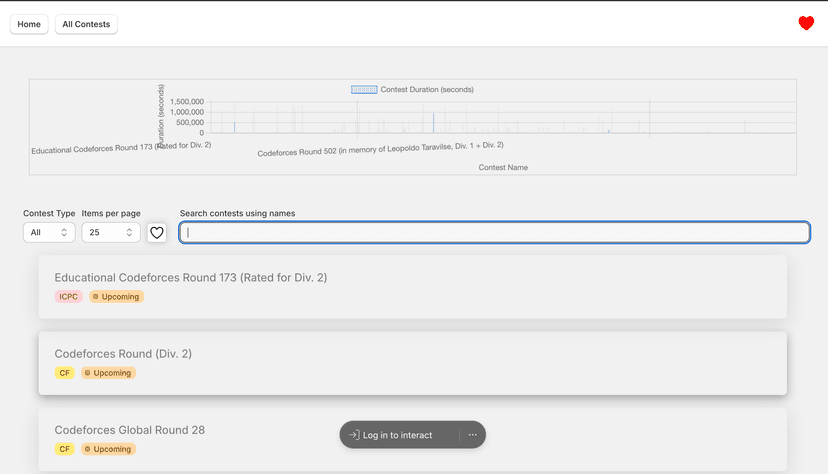Click the Contest Name axis title

pyautogui.click(x=503, y=167)
